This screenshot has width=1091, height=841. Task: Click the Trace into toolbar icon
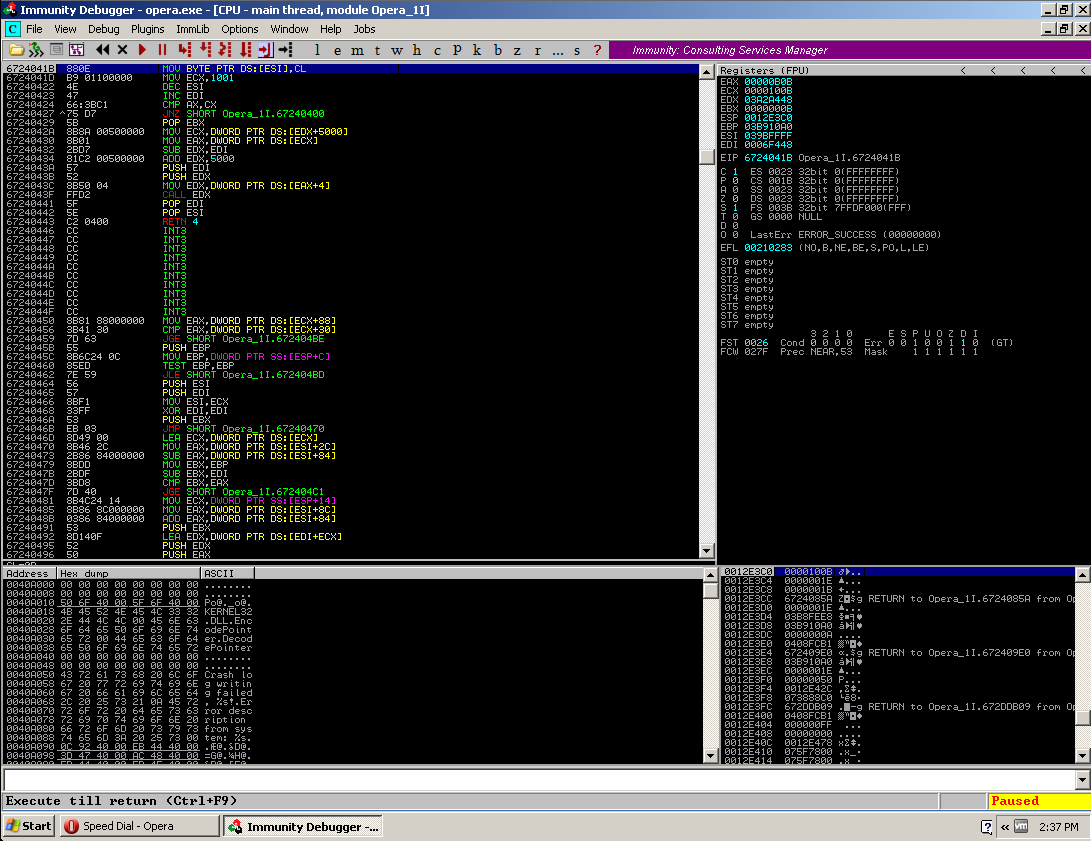225,50
